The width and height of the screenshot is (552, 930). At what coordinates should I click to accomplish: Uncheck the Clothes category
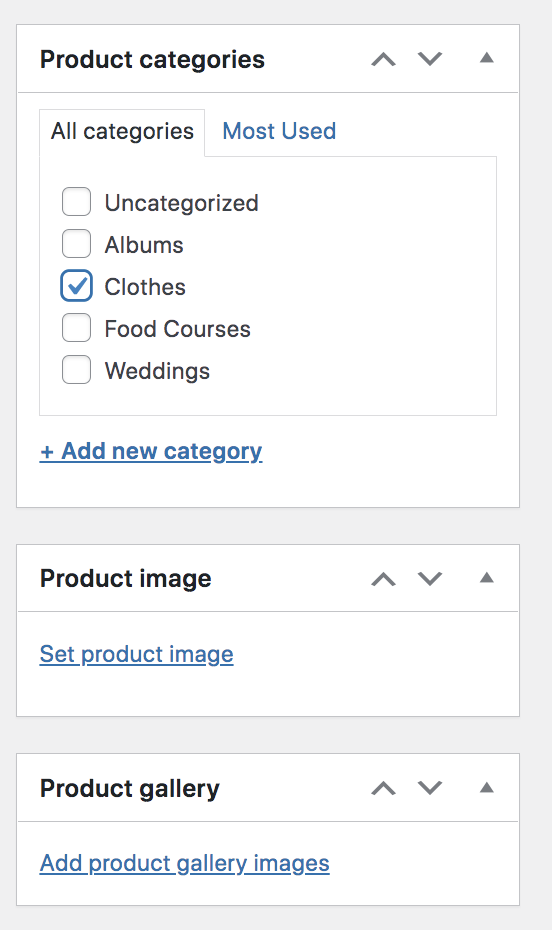(76, 286)
